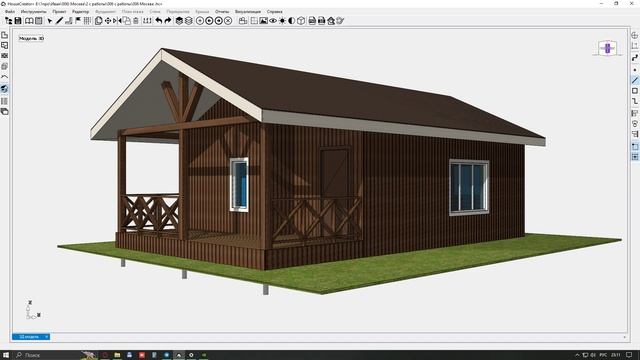
Task: Select the move cross-arrows tool
Action: [108, 20]
